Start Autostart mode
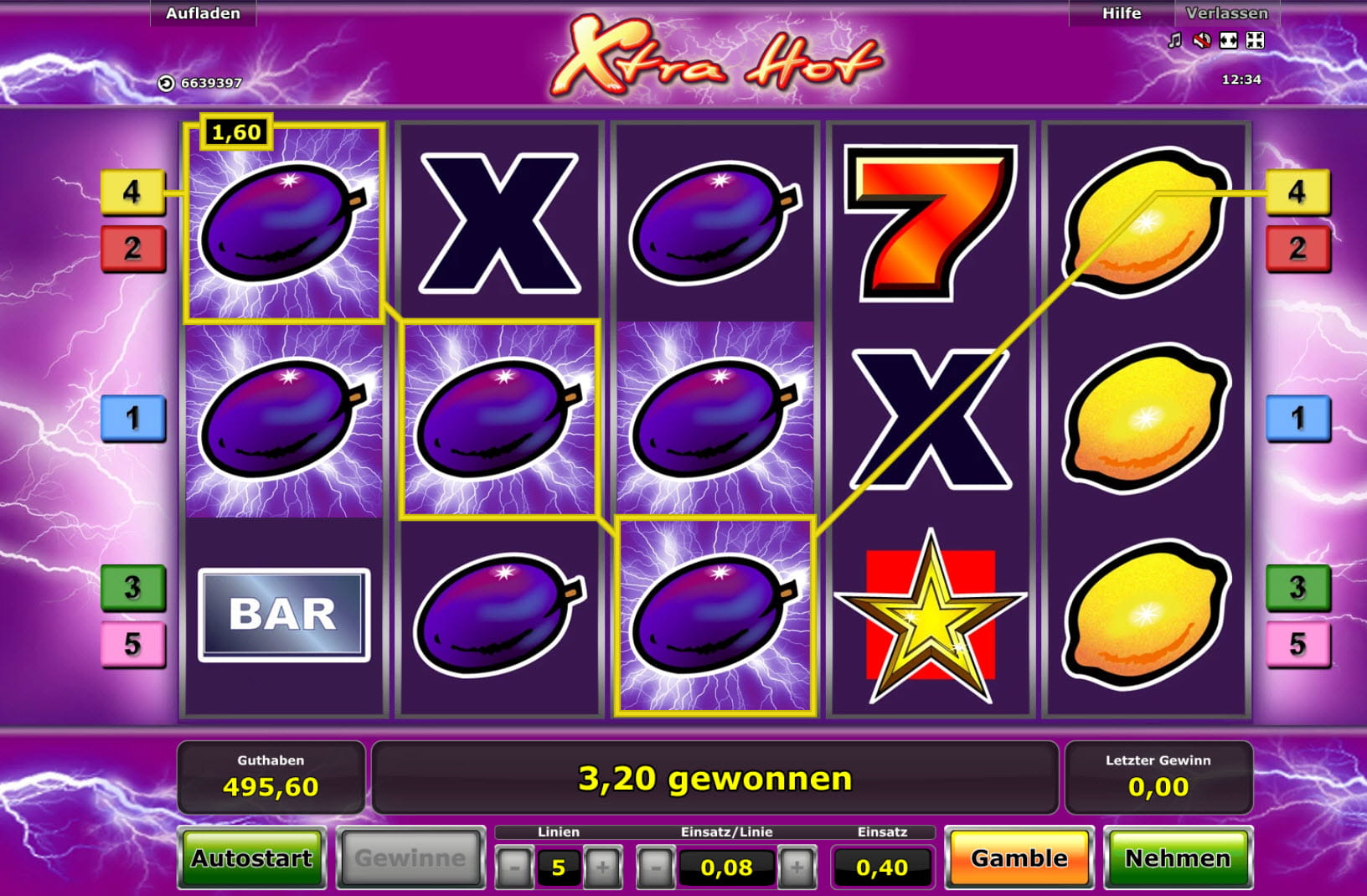 click(252, 858)
